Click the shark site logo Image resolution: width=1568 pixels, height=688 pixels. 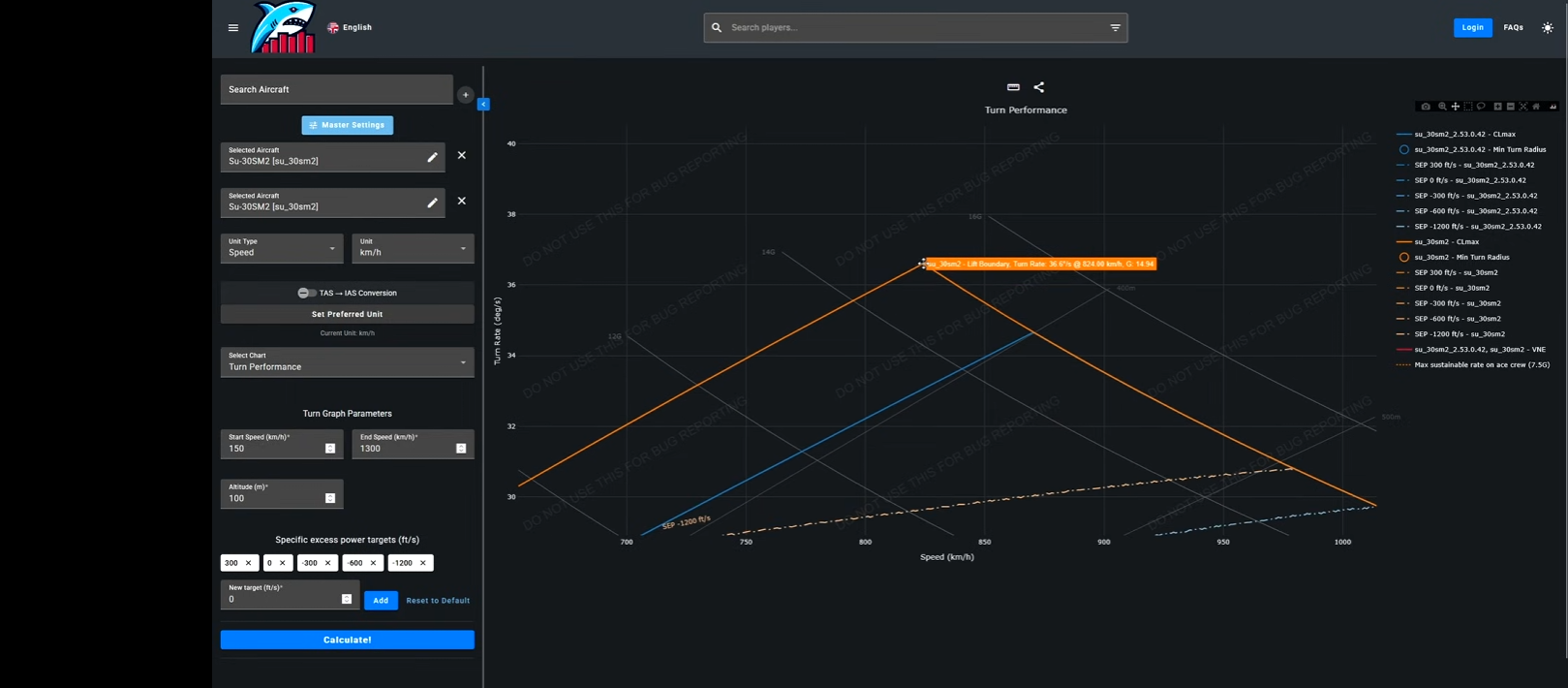pyautogui.click(x=283, y=27)
